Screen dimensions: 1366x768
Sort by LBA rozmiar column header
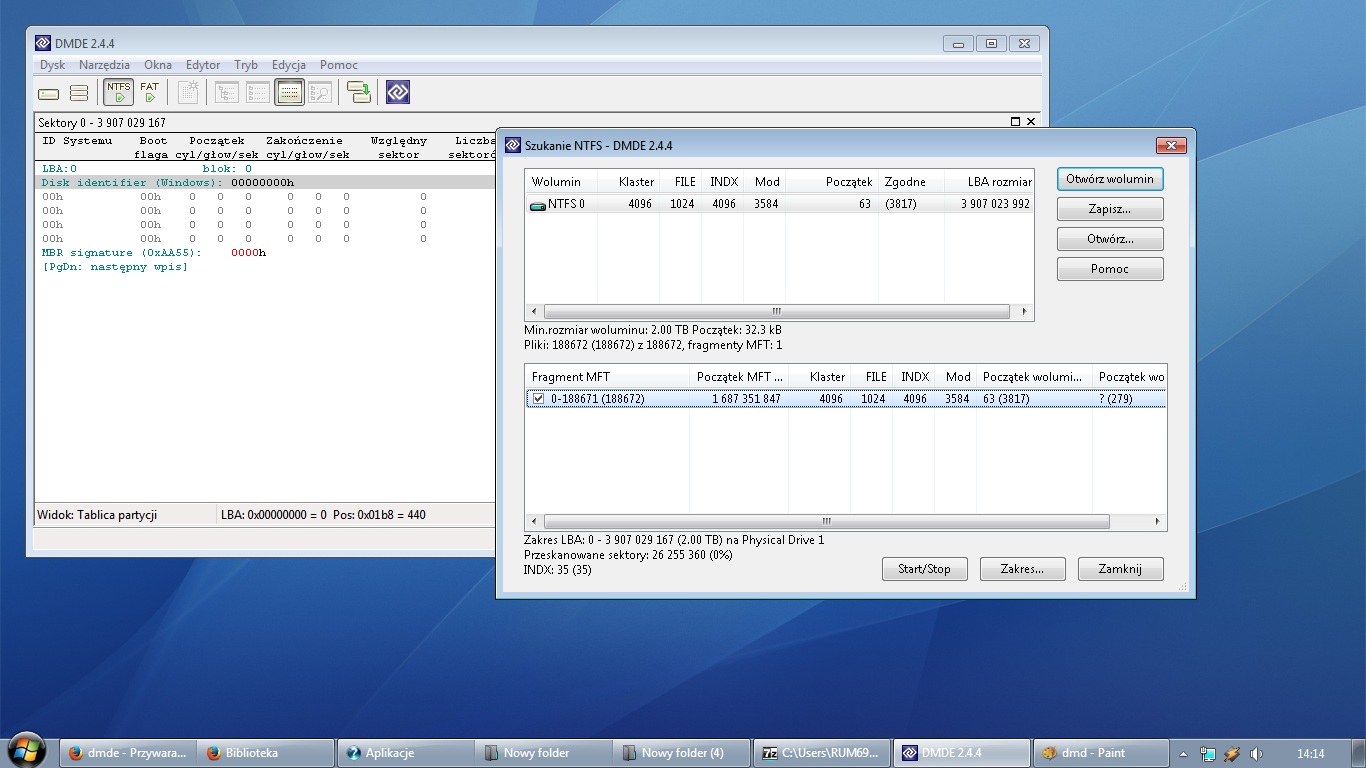tap(988, 182)
